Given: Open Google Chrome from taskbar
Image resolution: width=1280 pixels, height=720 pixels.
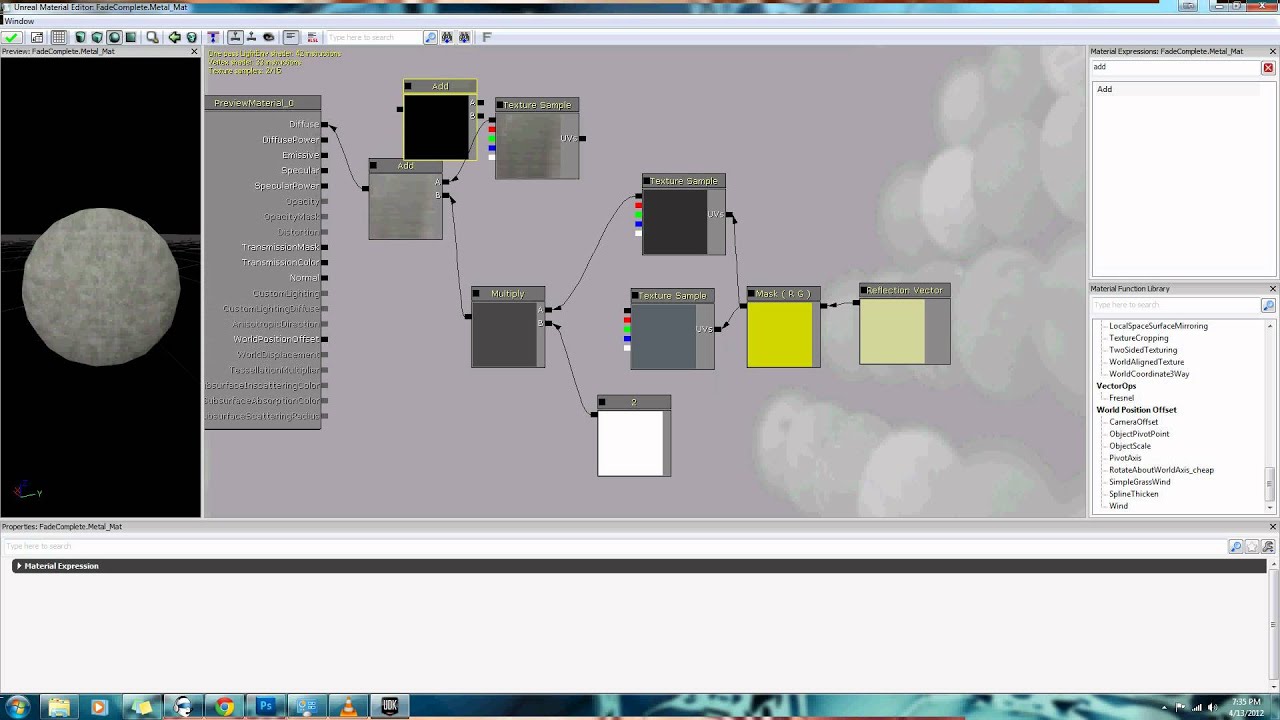Looking at the screenshot, I should pos(225,707).
